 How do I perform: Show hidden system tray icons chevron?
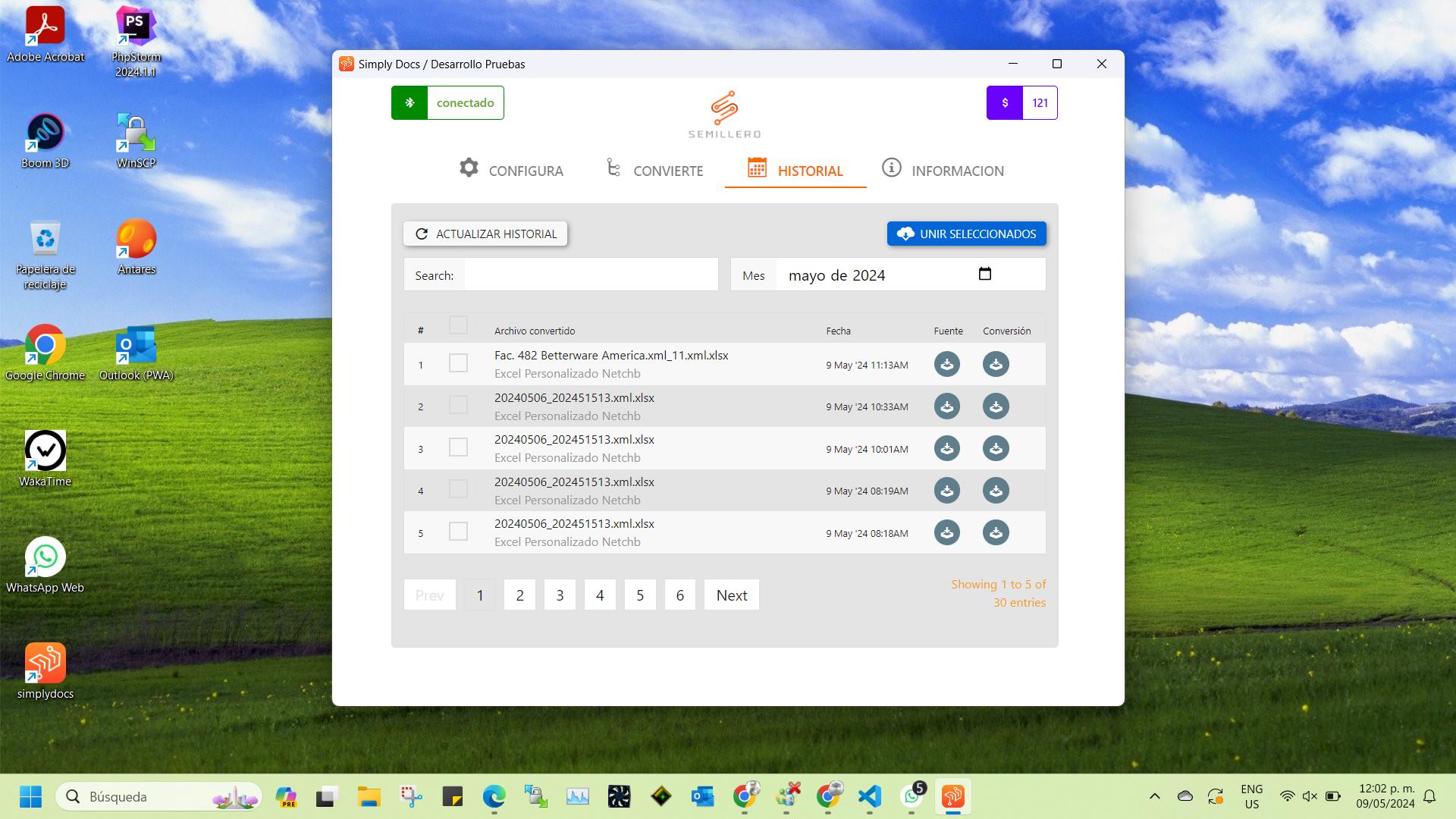[1154, 796]
